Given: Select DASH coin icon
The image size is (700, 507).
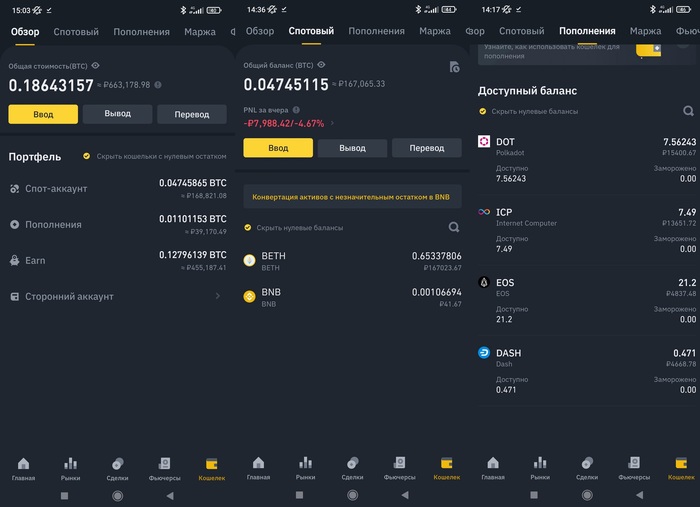Looking at the screenshot, I should tap(484, 353).
